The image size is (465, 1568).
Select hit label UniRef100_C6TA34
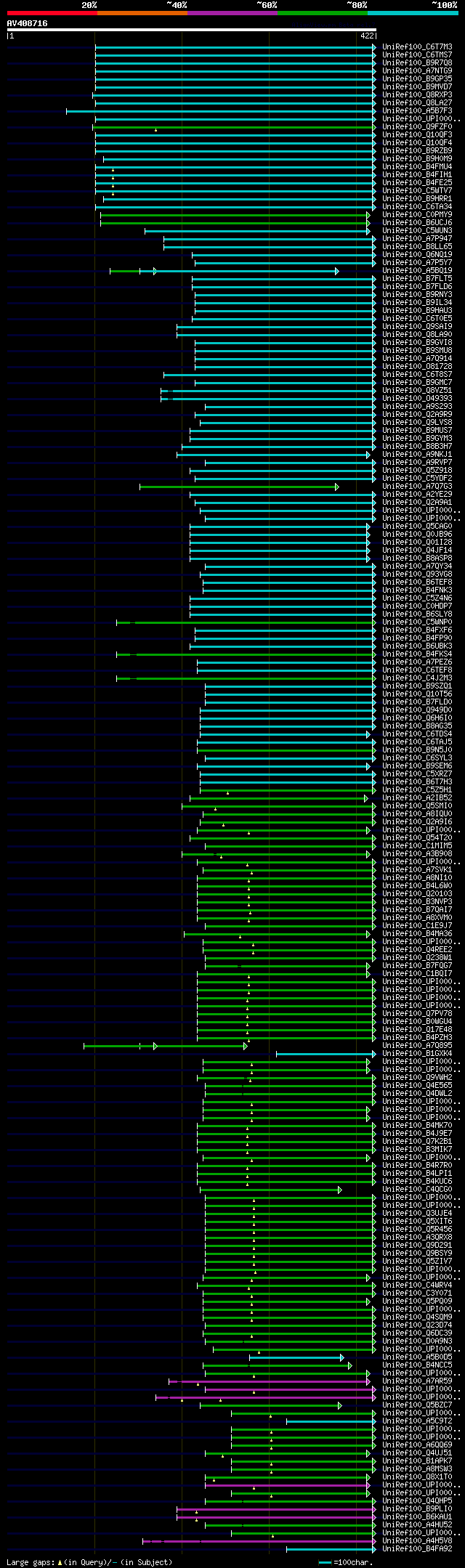417,206
